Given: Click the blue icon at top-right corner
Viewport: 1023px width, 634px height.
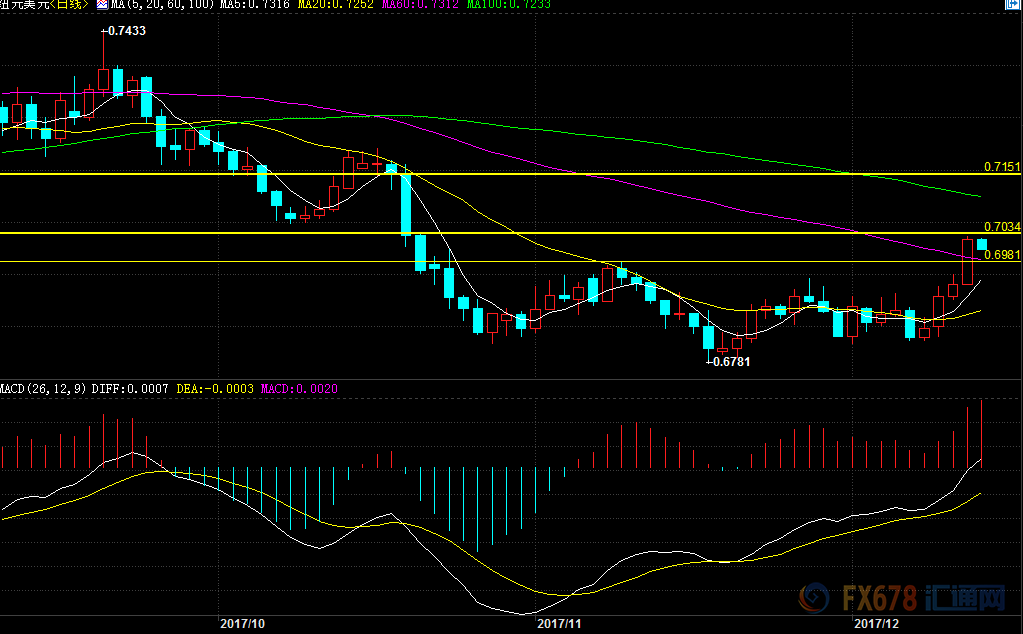Looking at the screenshot, I should pos(1012,3).
